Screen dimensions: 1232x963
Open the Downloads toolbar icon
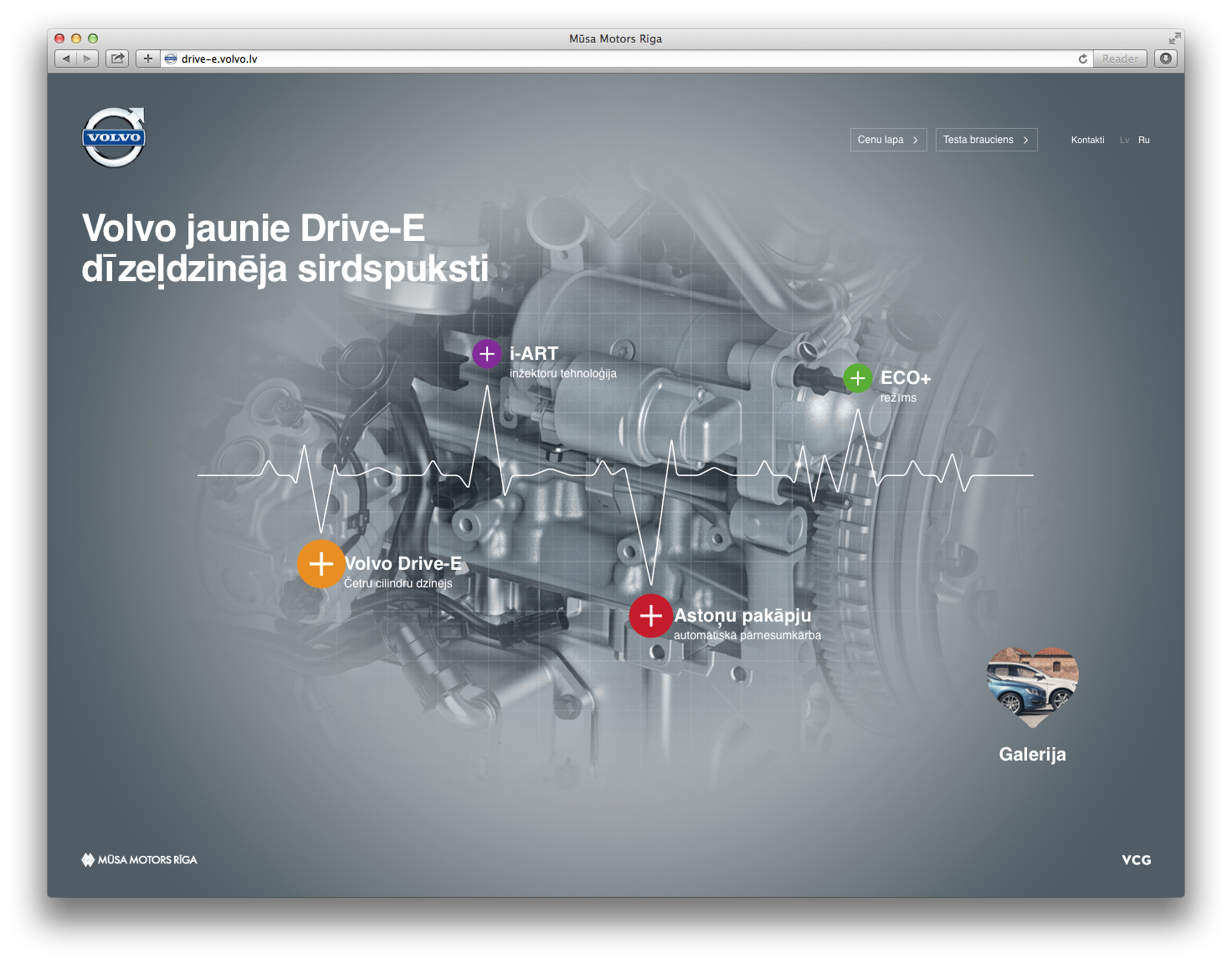(1165, 59)
